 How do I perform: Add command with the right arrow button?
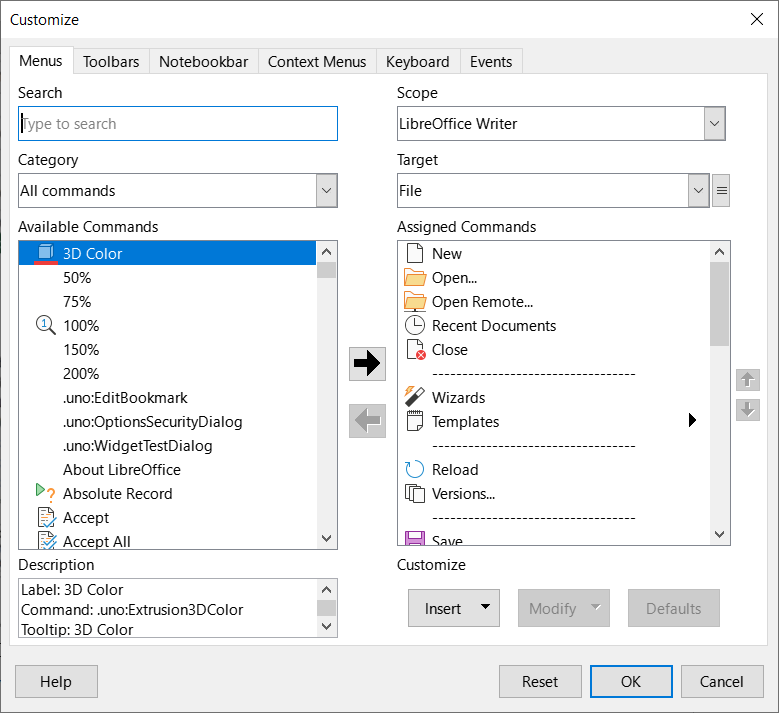coord(367,364)
